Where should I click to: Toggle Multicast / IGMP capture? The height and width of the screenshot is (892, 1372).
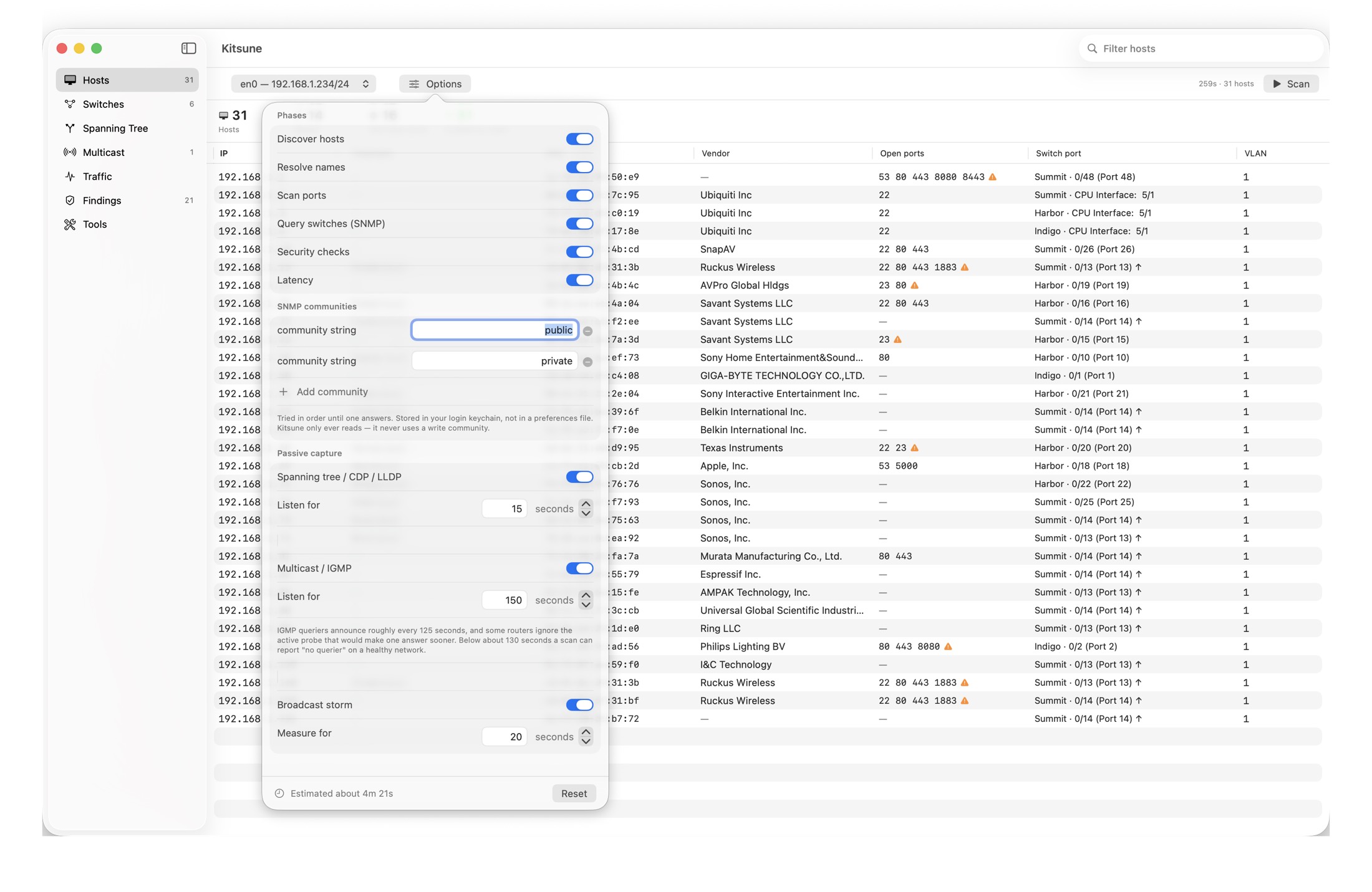(579, 568)
